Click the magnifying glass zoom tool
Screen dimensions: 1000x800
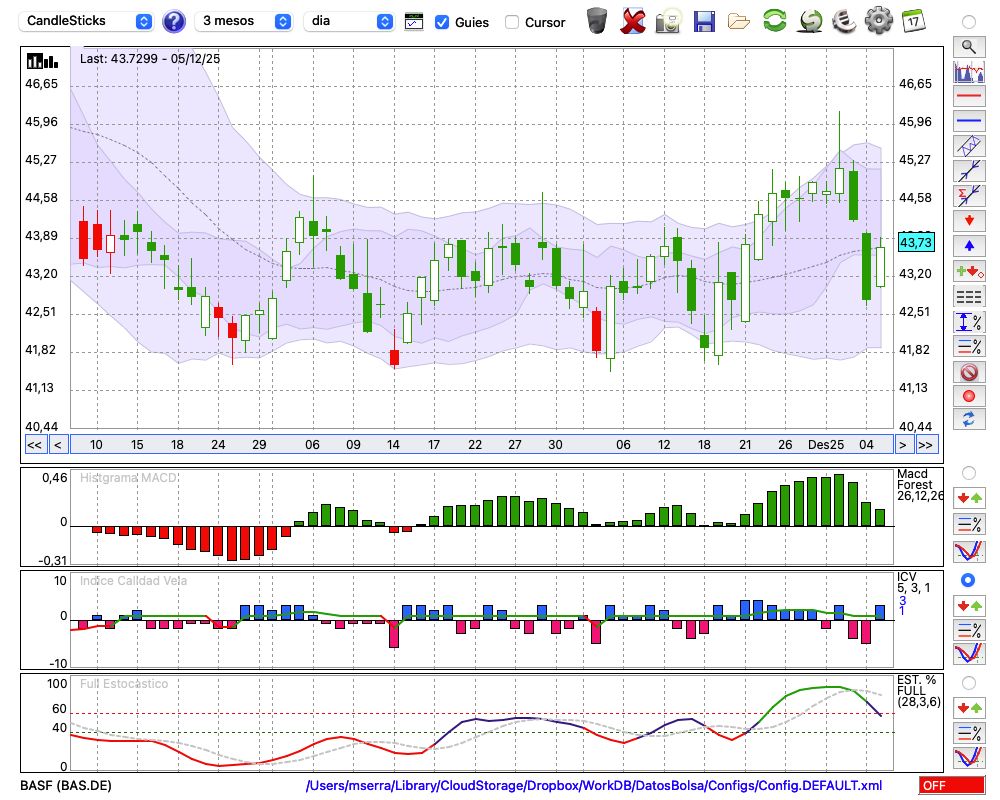(x=968, y=46)
